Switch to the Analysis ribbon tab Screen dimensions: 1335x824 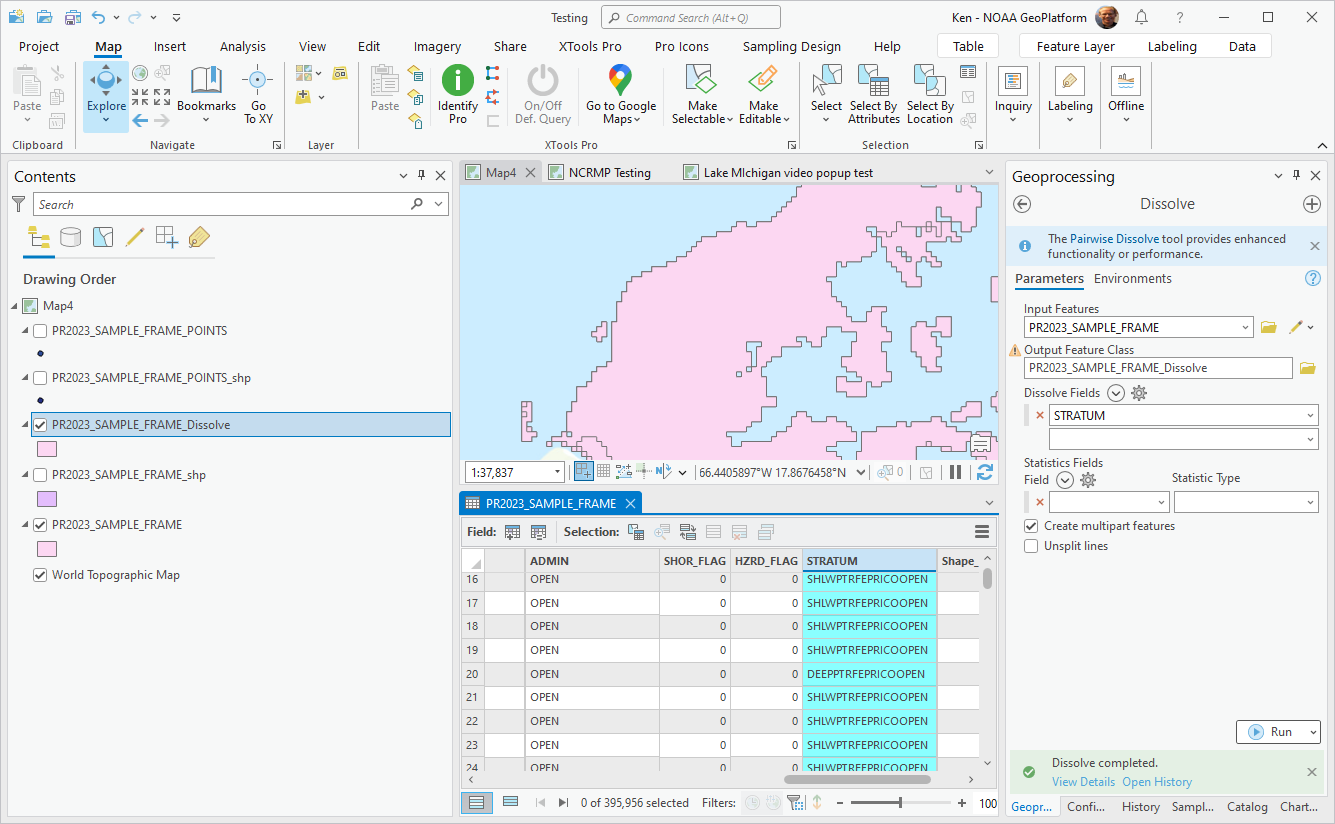242,46
